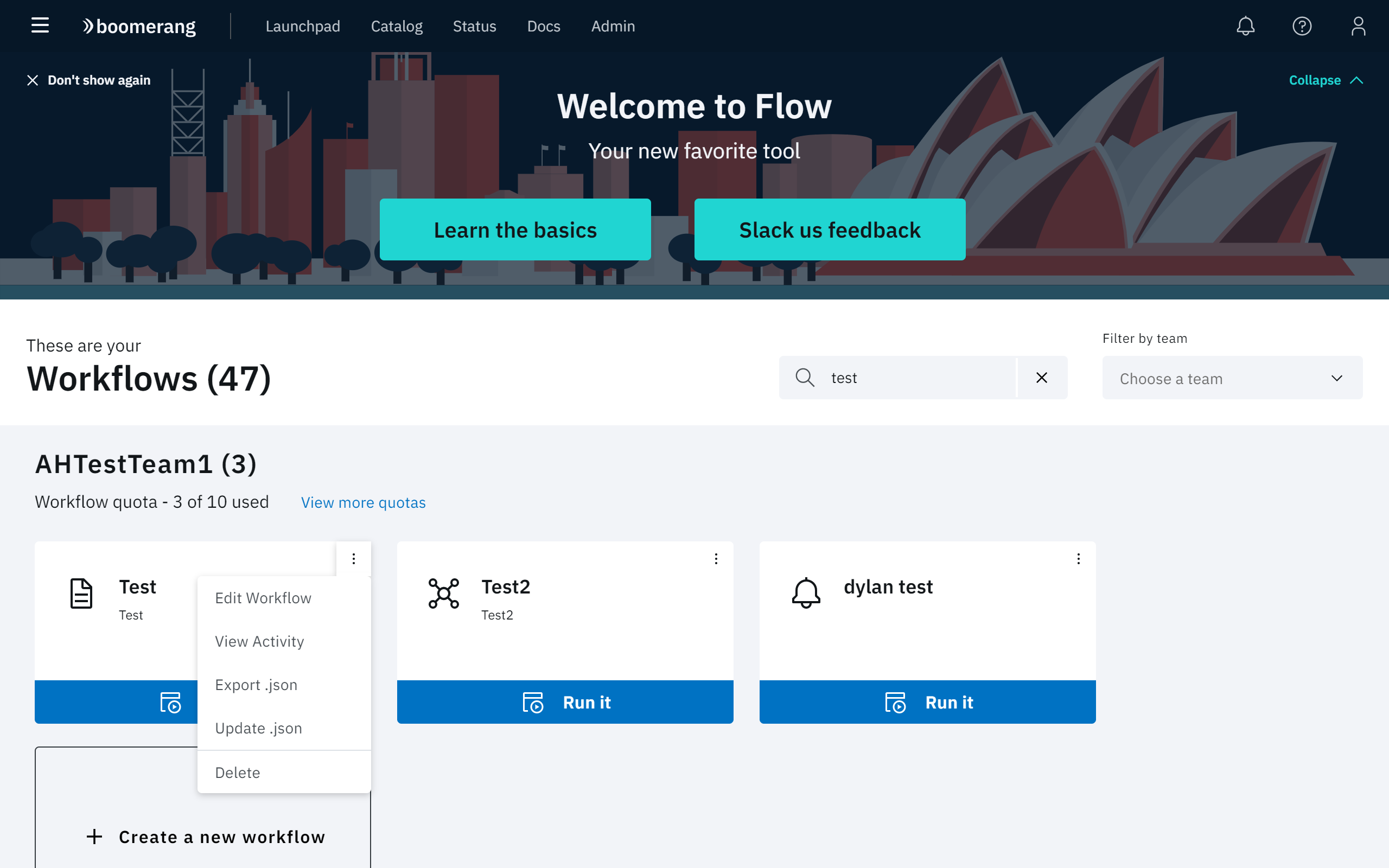Click the dylan test workflow title
1389x868 pixels.
(888, 586)
